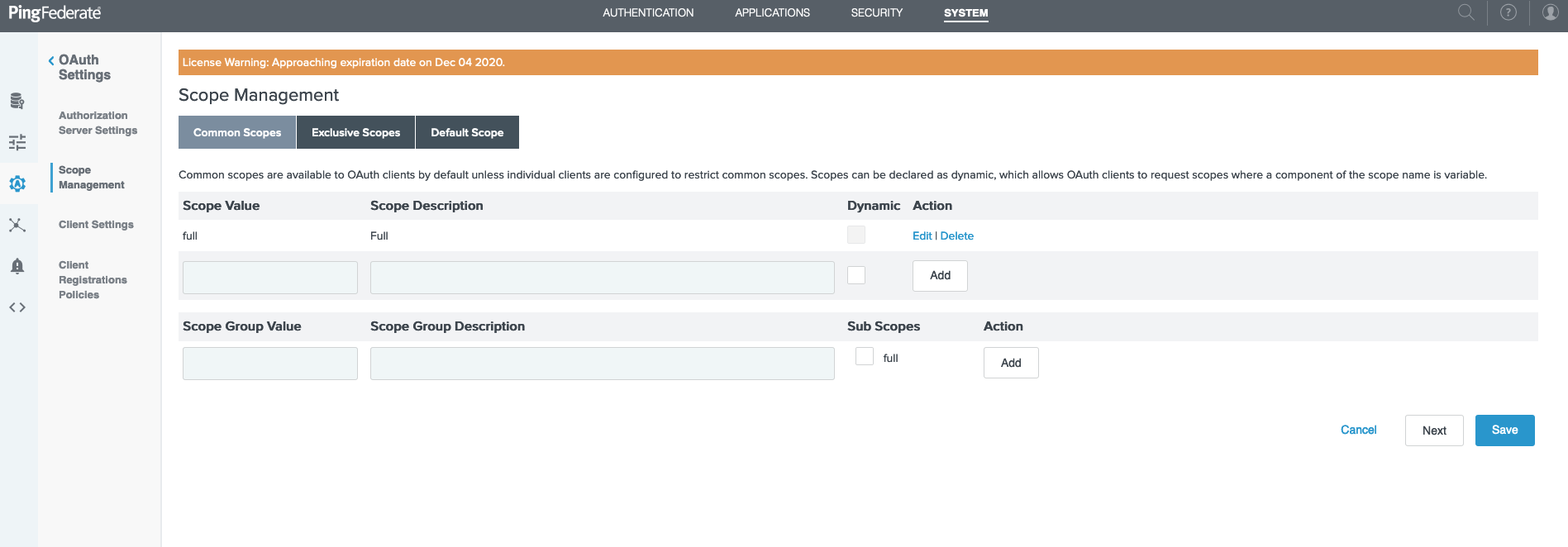Switch to the Default Scope tab
Viewport: 1568px width, 547px height.
click(467, 132)
